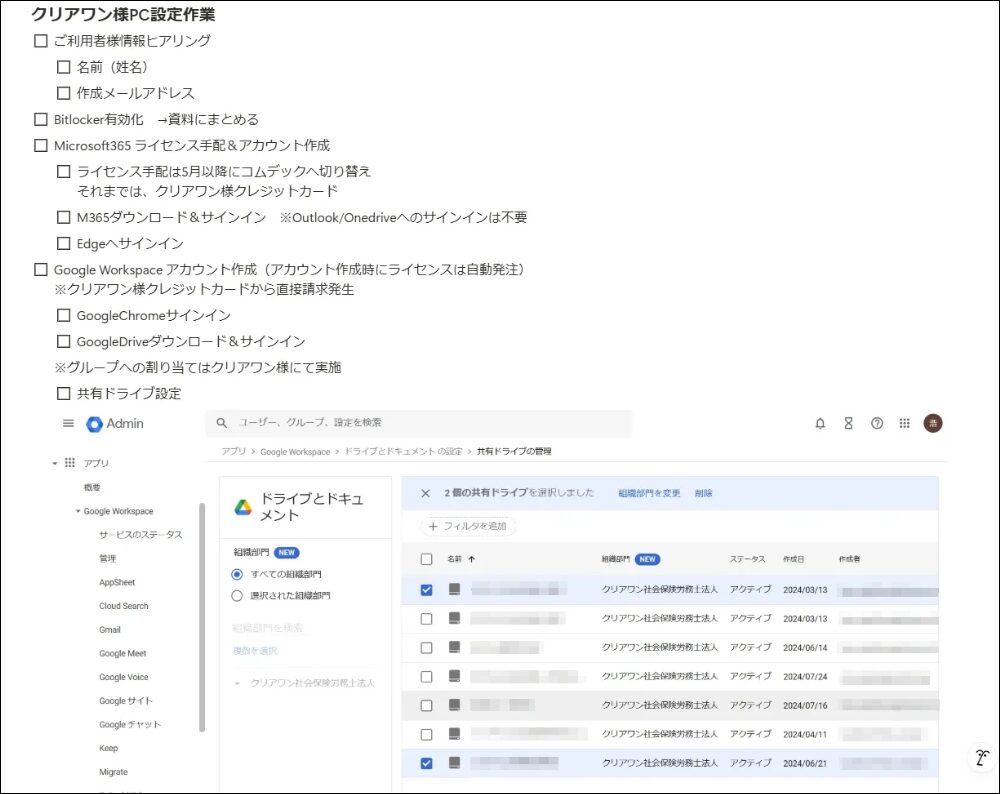The width and height of the screenshot is (1000, 794).
Task: Check Microsoft365 ライセンス手配 checkbox
Action: tap(41, 145)
